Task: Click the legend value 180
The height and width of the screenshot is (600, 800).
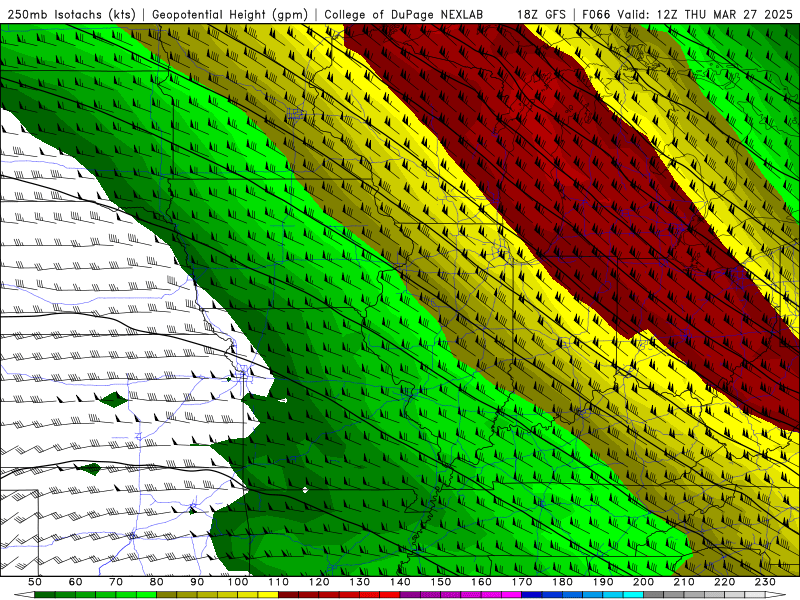Action: click(562, 582)
